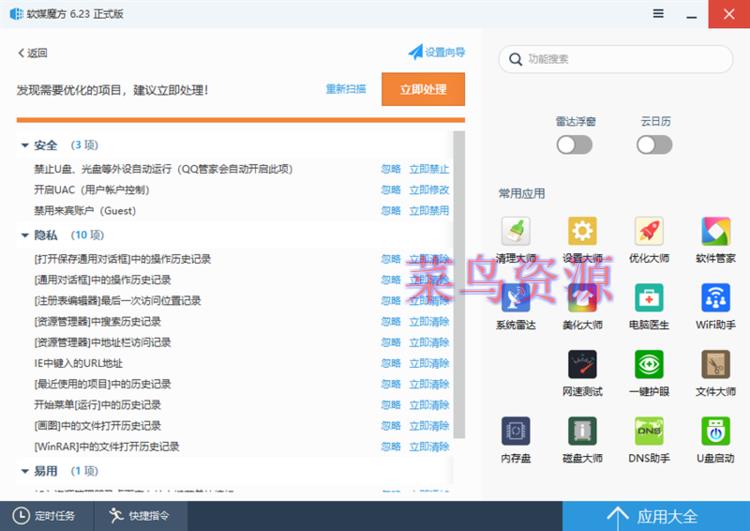
Task: Open DNS助手 icon
Action: pos(649,431)
